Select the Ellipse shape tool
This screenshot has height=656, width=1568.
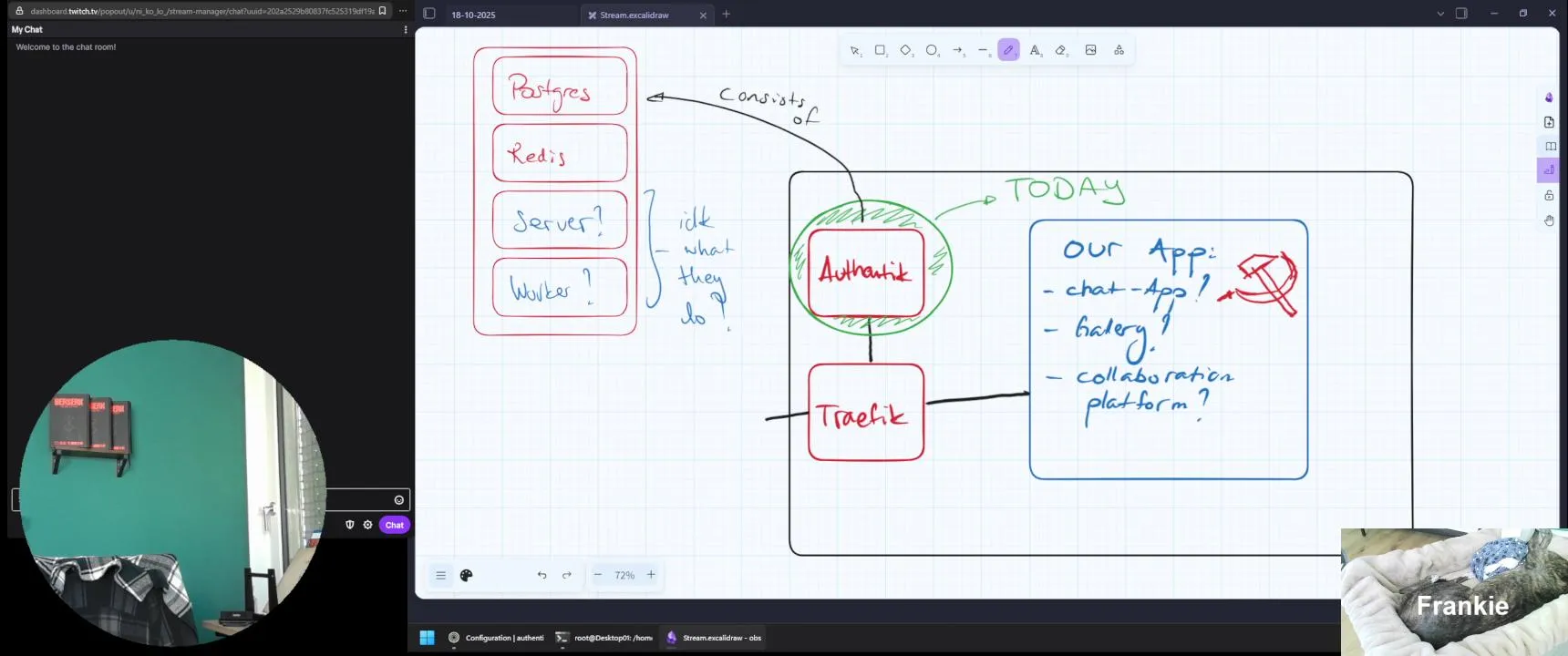(x=932, y=51)
